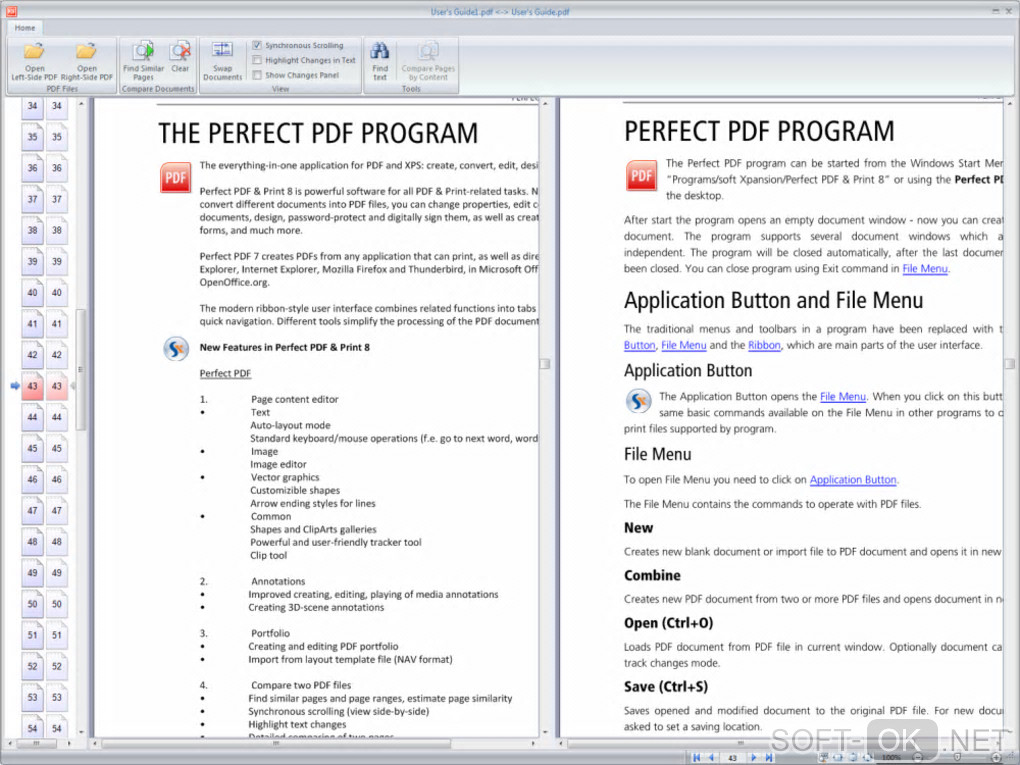The image size is (1020, 765).
Task: Open Left-Side PDF file
Action: pos(34,62)
